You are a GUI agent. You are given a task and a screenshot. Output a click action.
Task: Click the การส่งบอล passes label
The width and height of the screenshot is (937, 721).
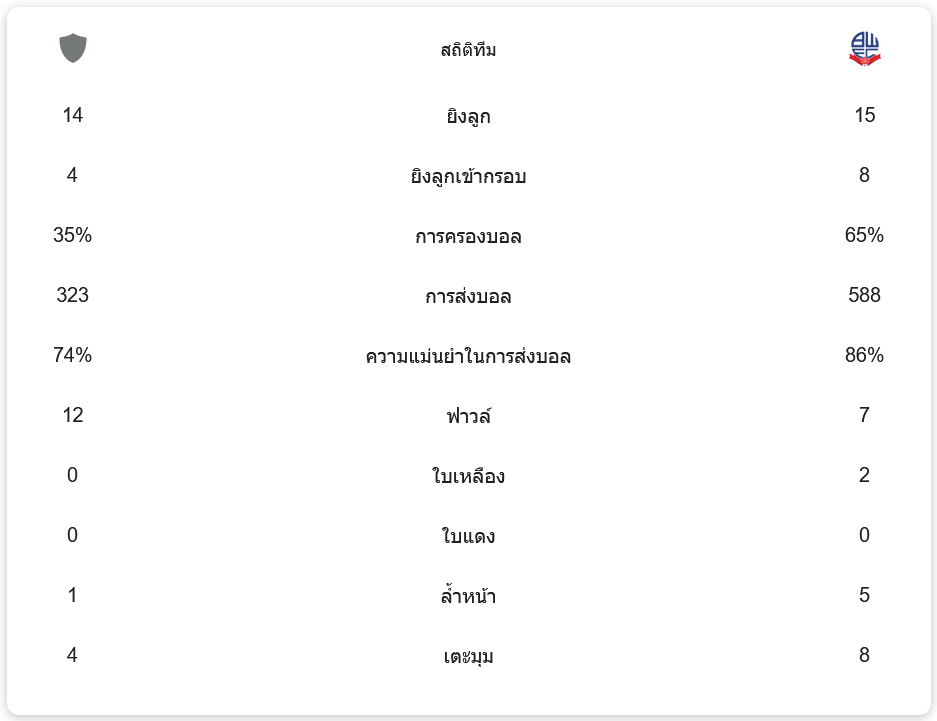(x=468, y=297)
